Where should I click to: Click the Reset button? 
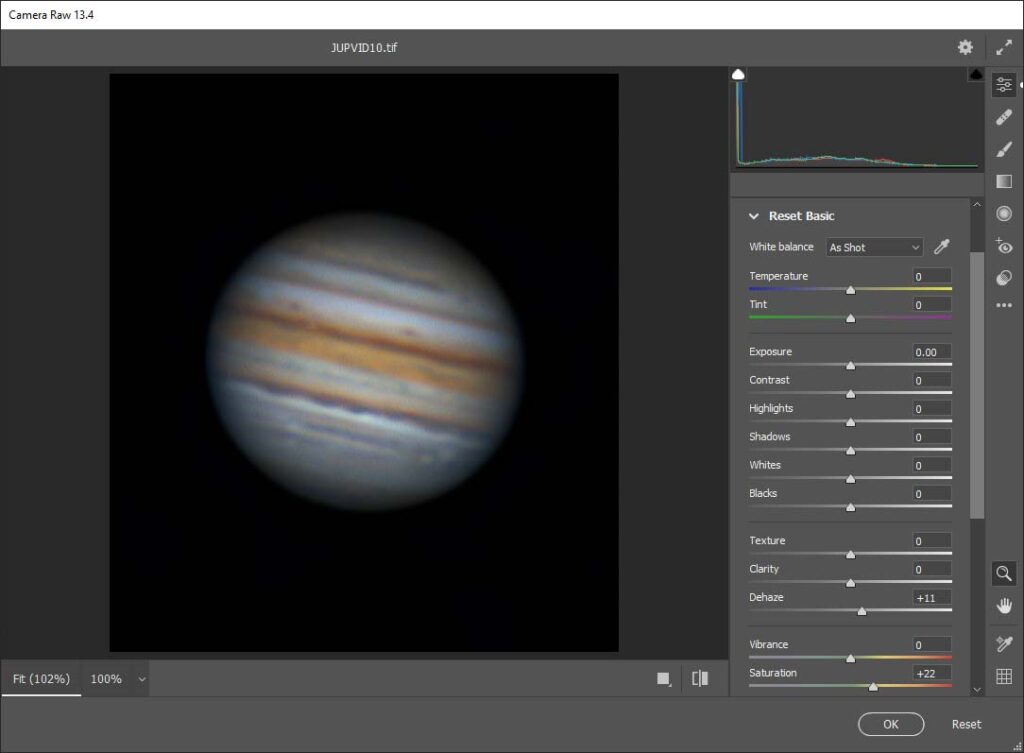tap(966, 724)
